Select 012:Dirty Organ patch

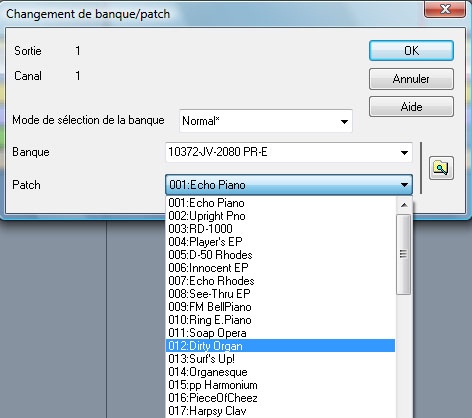click(x=280, y=346)
